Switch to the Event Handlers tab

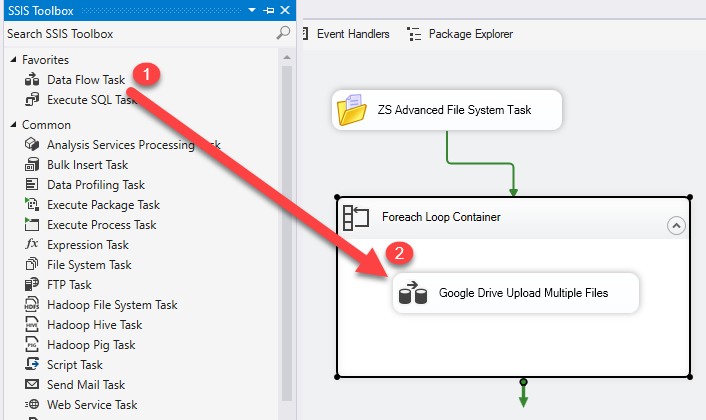tap(344, 34)
